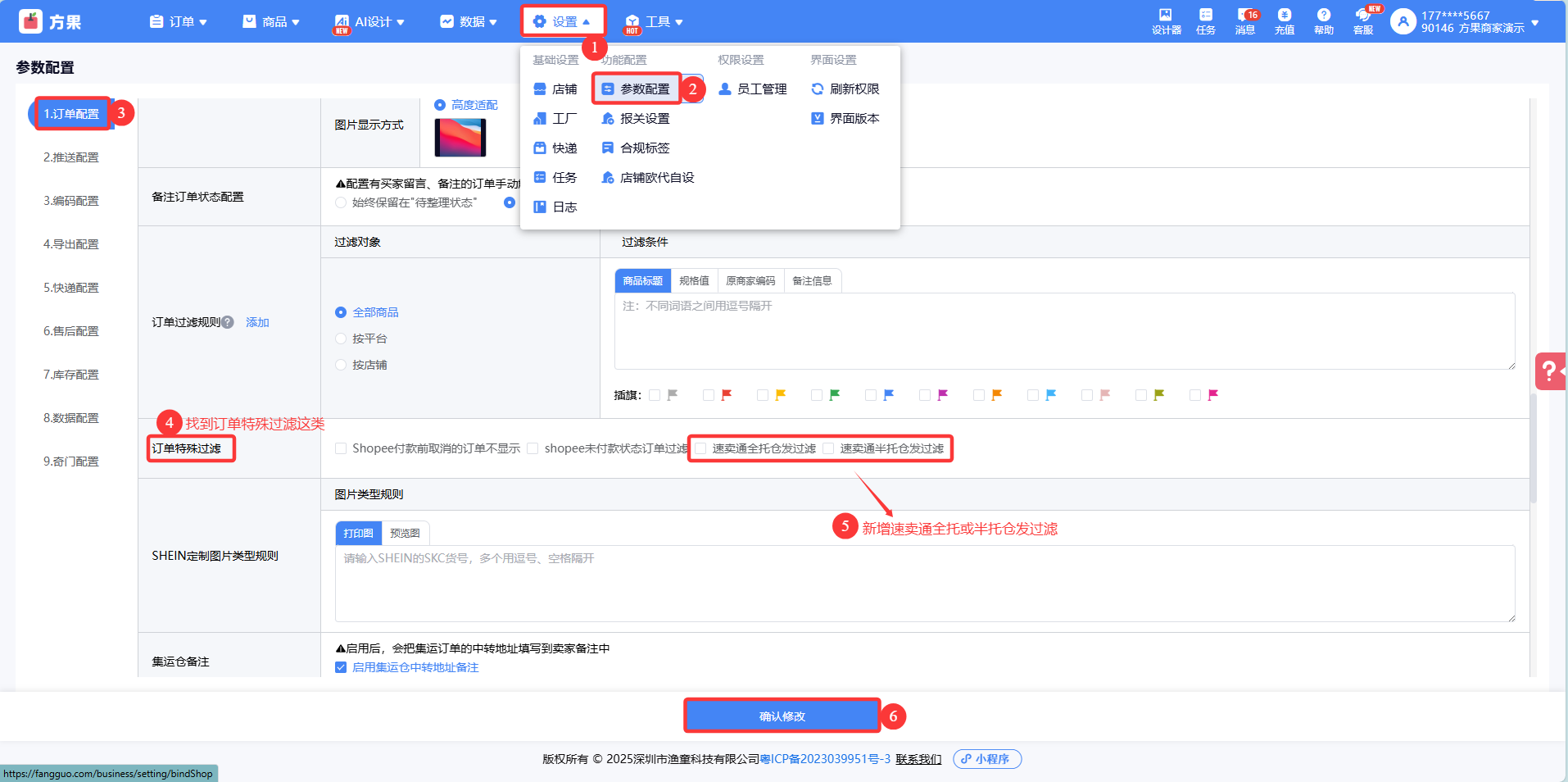Screen dimensions: 1568x782
Task: Click the user avatar icon
Action: tap(1403, 21)
